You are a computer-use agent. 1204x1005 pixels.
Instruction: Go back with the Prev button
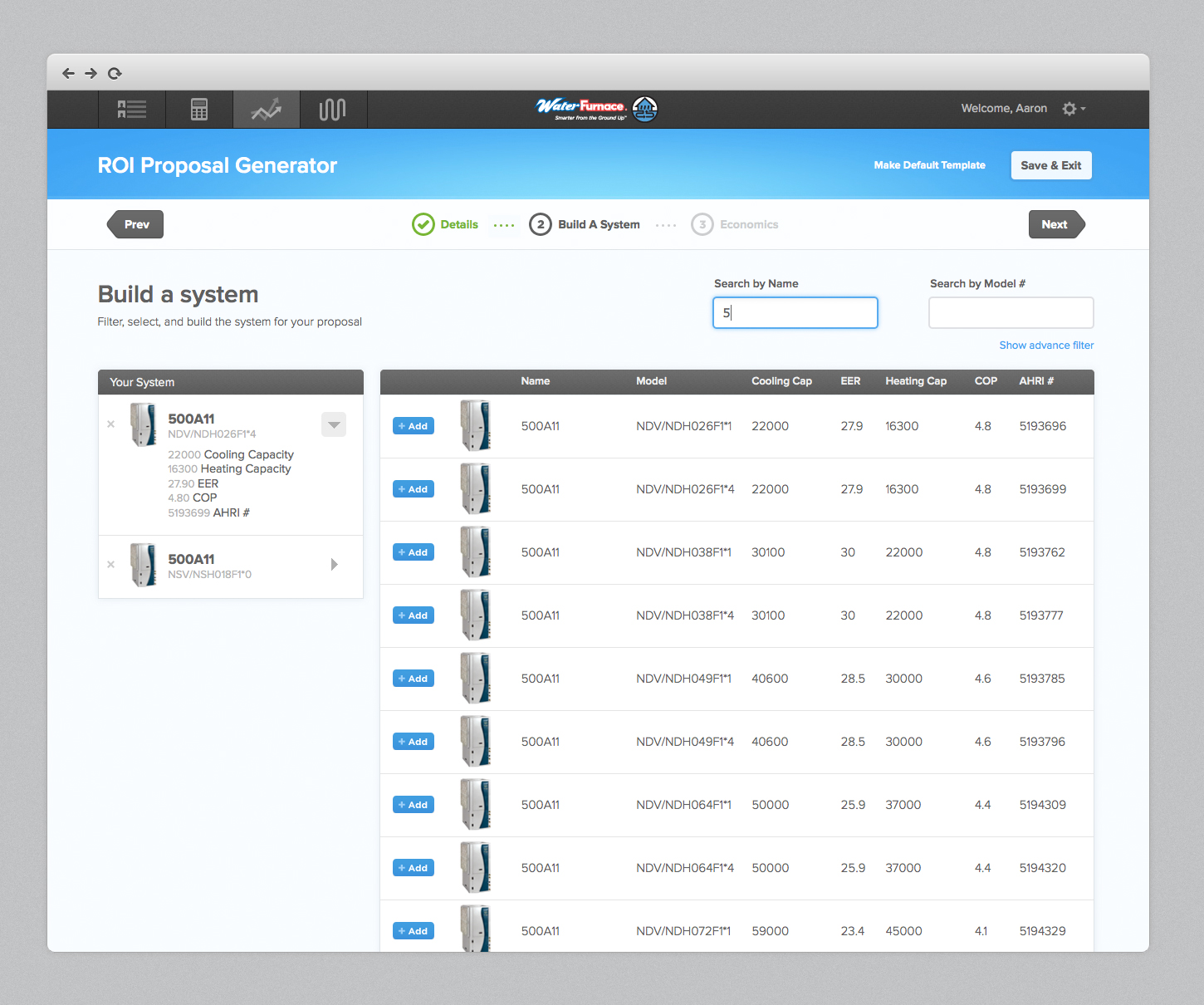coord(135,224)
